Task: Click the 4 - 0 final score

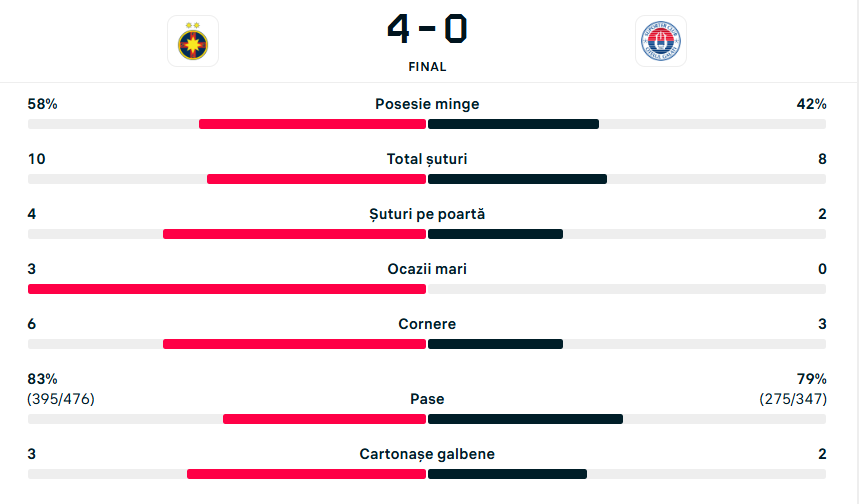Action: click(x=427, y=29)
